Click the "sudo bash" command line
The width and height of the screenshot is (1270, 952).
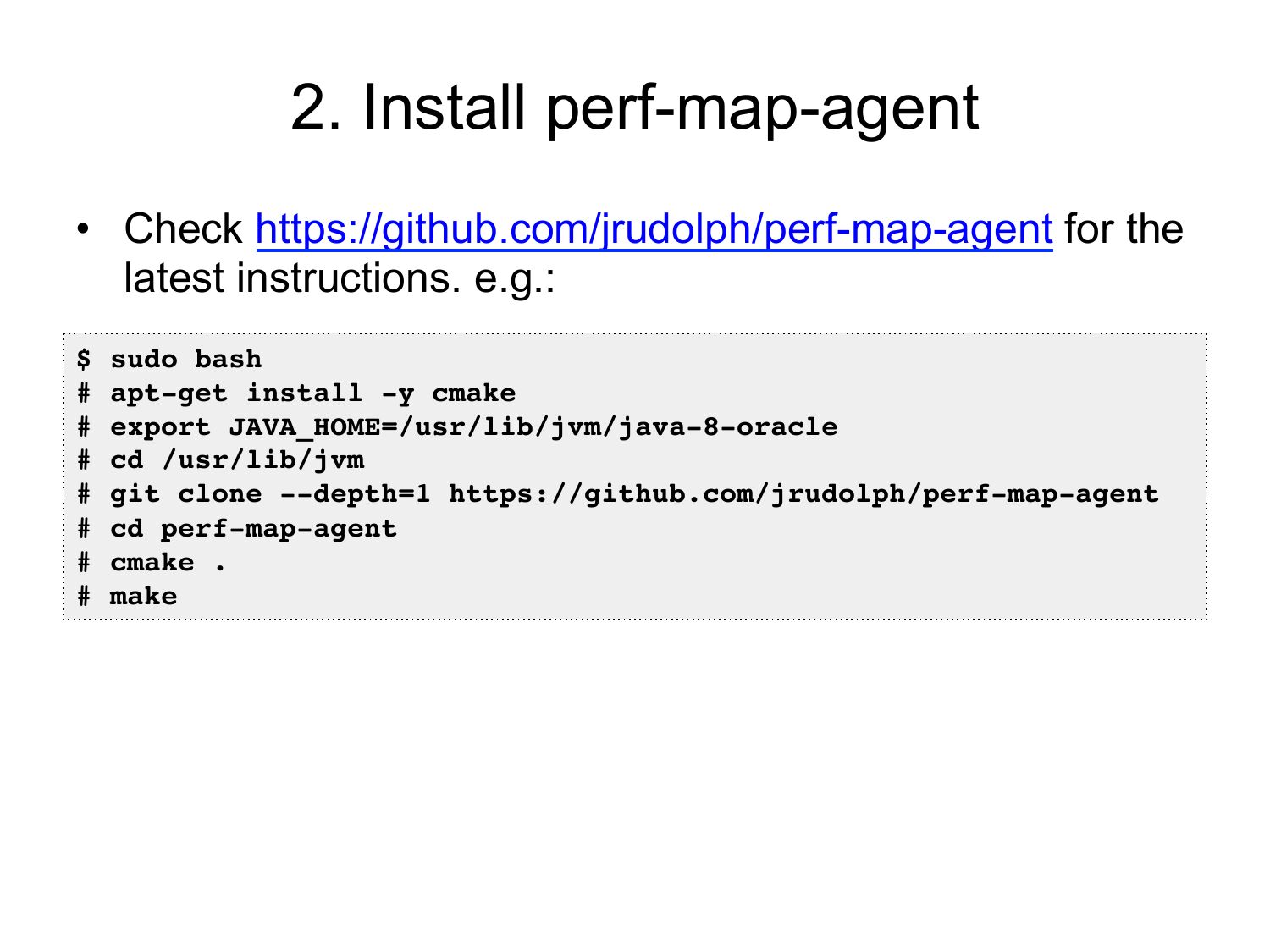coord(185,360)
